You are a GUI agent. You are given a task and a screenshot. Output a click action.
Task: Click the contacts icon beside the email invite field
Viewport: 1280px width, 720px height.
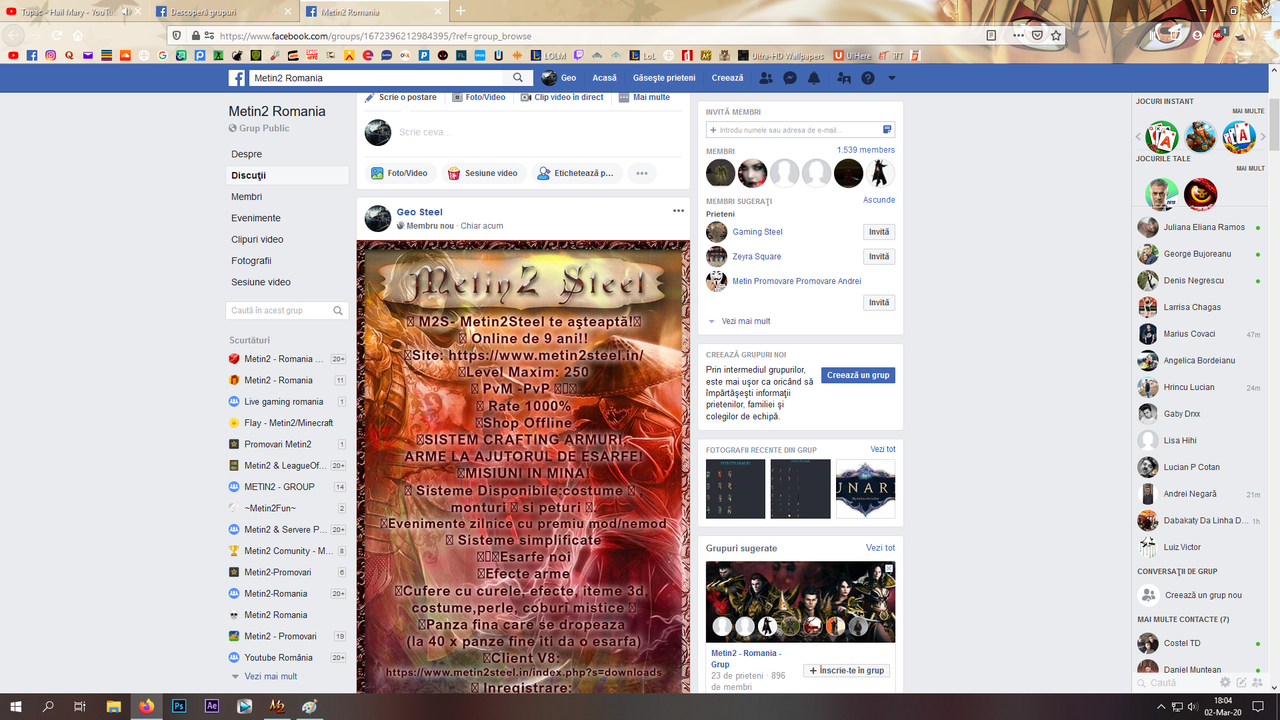click(x=887, y=130)
